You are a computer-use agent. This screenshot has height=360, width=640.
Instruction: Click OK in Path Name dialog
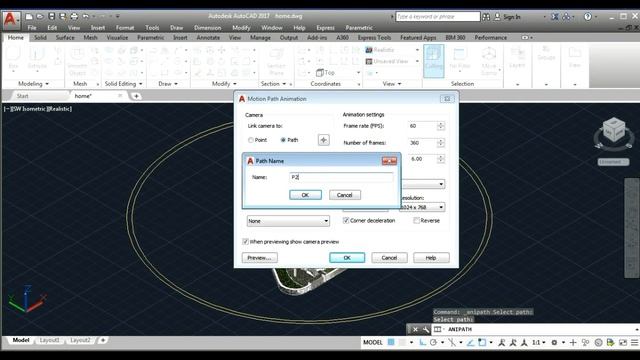tap(305, 195)
